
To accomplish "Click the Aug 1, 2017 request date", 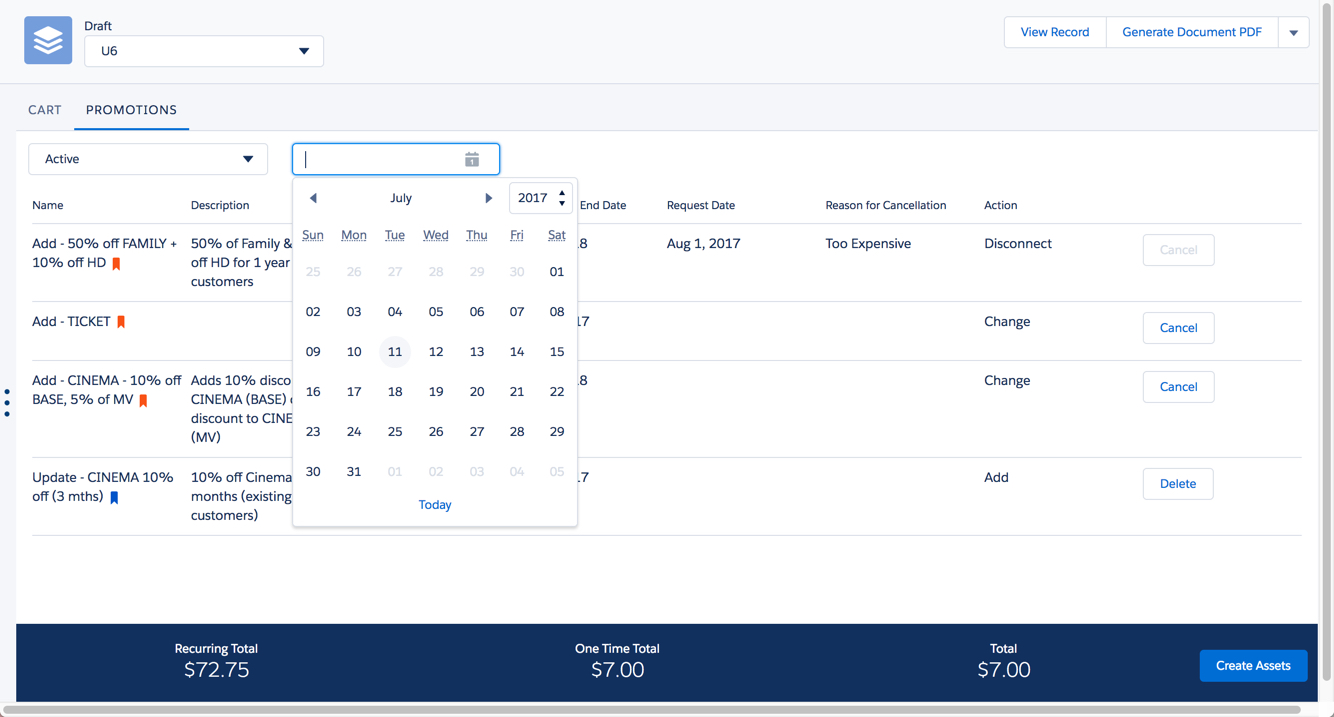I will (x=704, y=244).
